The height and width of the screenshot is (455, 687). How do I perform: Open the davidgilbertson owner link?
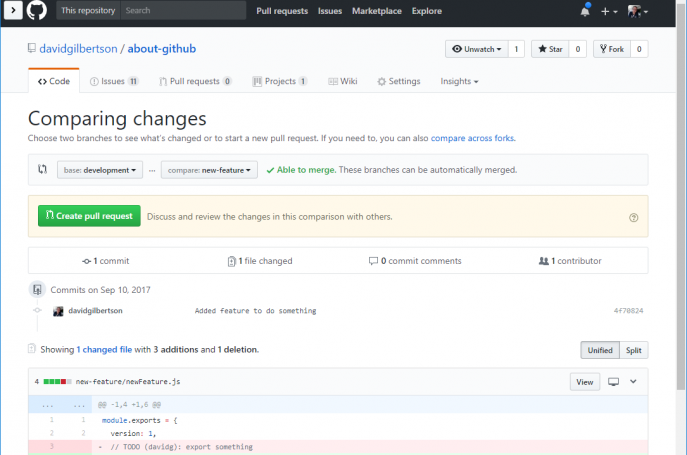(78, 49)
